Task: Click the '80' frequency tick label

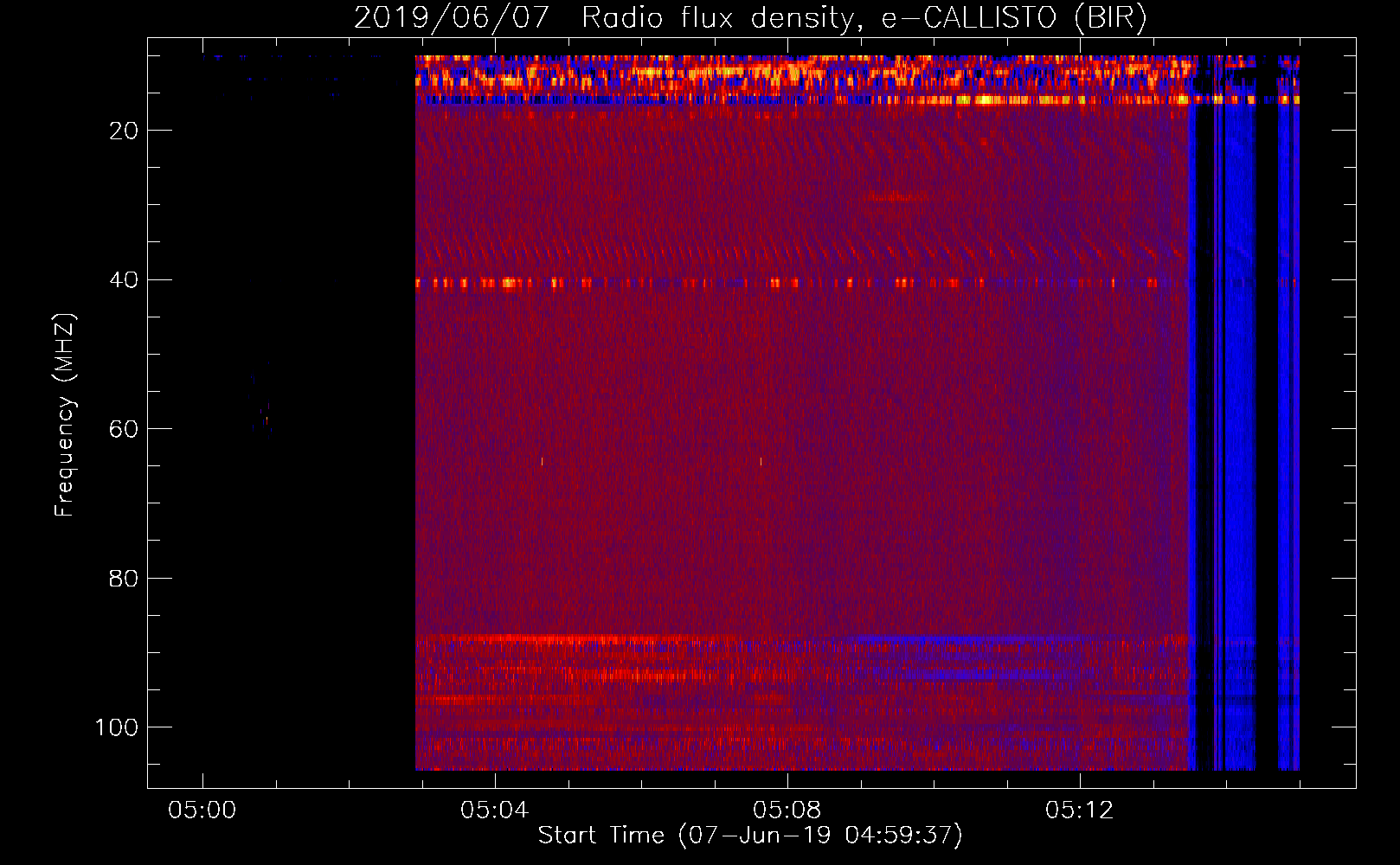Action: pos(124,579)
